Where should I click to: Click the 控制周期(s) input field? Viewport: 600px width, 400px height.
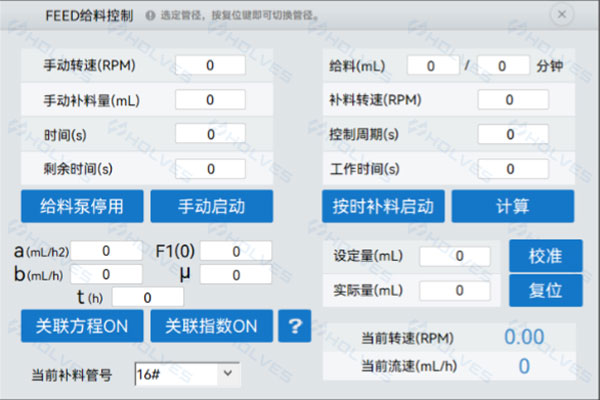pyautogui.click(x=512, y=134)
